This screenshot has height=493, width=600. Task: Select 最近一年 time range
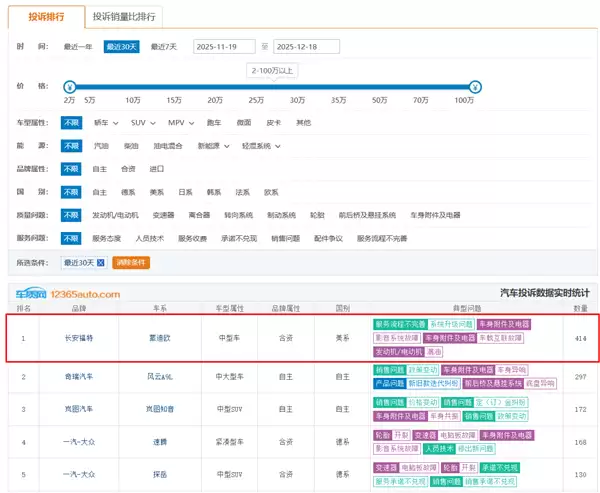click(78, 47)
